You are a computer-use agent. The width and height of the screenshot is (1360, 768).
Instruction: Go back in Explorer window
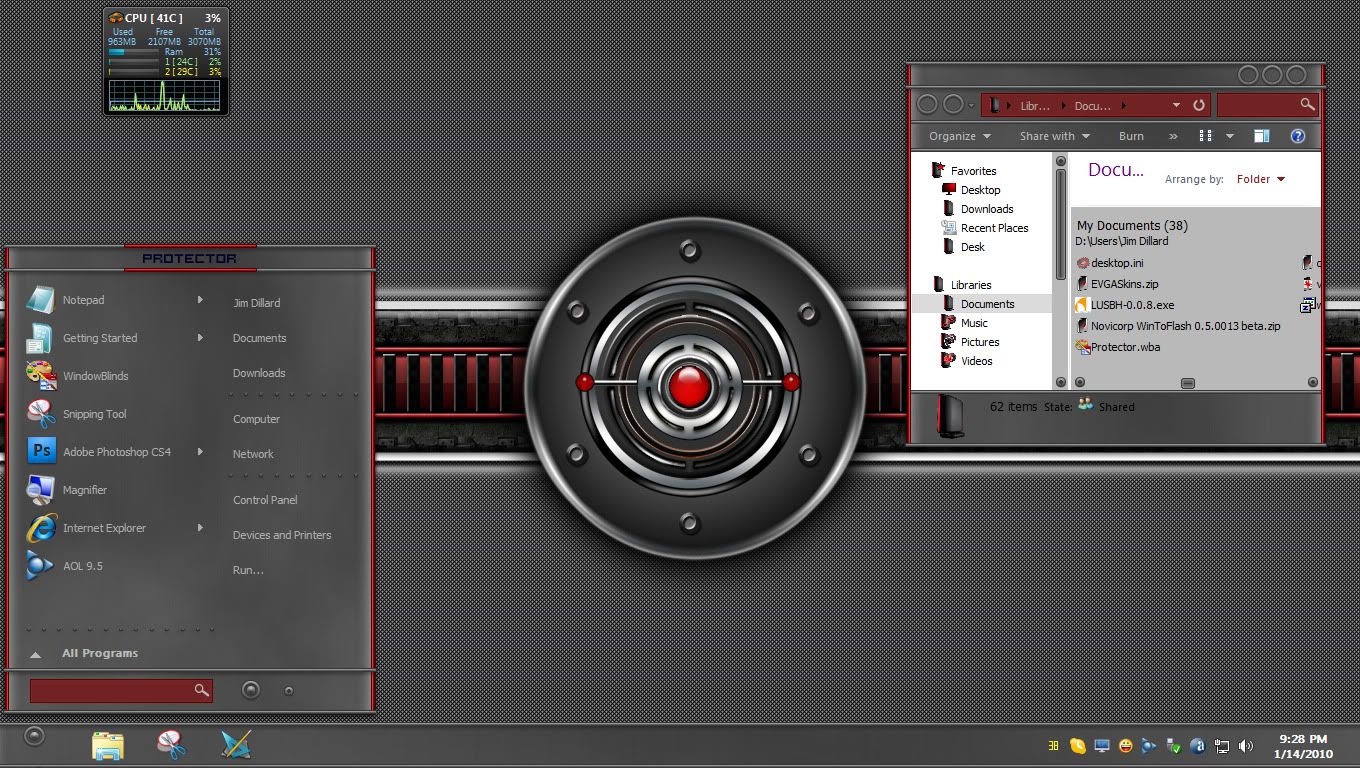(928, 104)
